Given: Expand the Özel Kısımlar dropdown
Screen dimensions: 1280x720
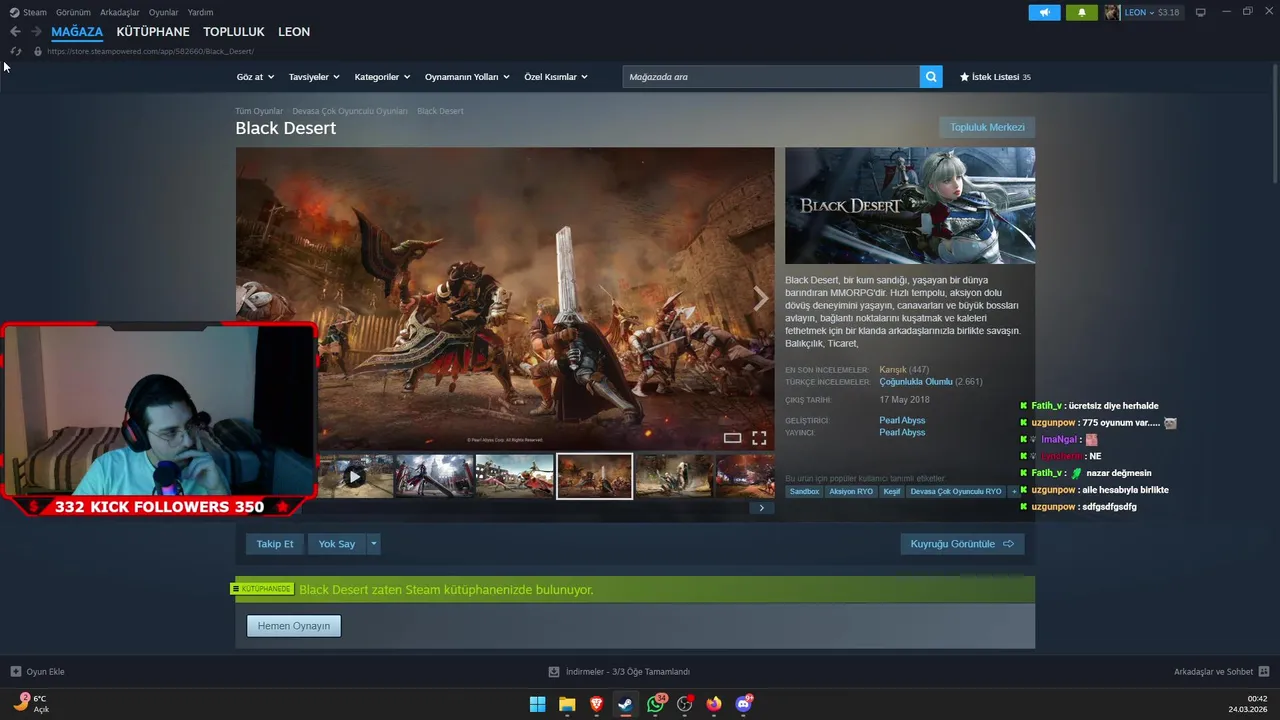Looking at the screenshot, I should pos(556,77).
